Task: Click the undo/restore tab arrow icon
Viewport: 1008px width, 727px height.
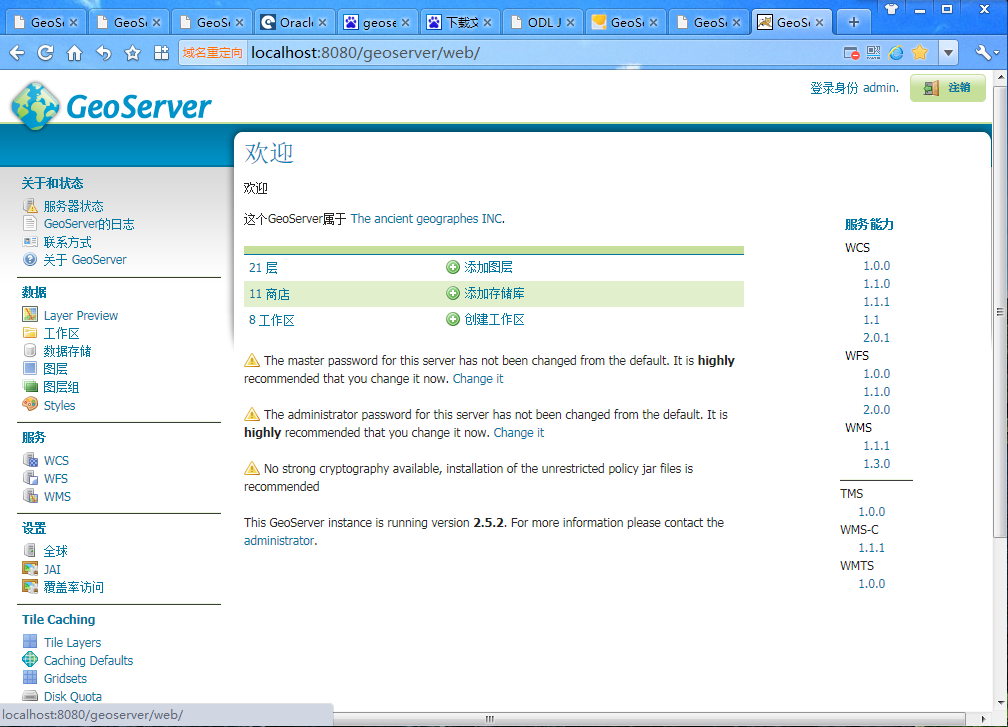Action: click(104, 53)
